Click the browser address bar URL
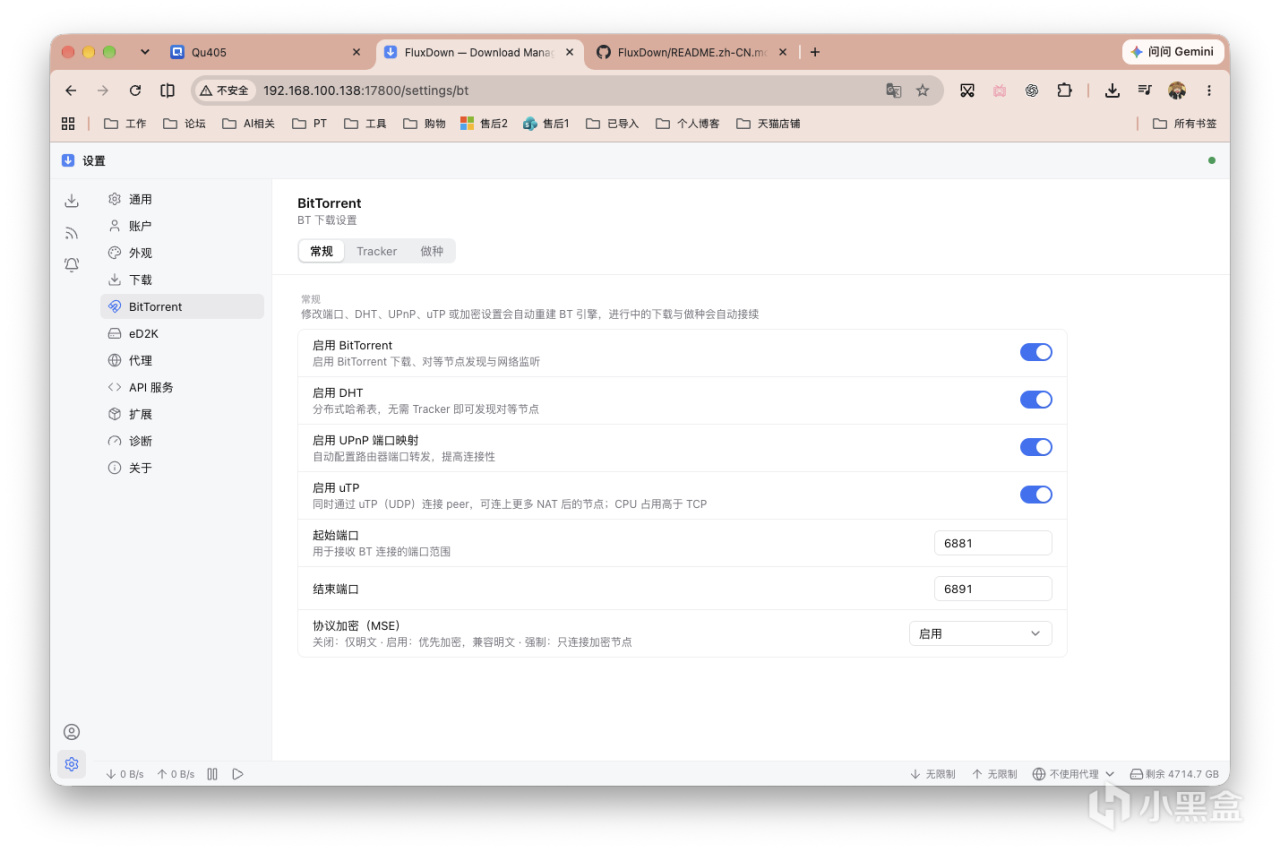This screenshot has height=852, width=1280. 366,90
